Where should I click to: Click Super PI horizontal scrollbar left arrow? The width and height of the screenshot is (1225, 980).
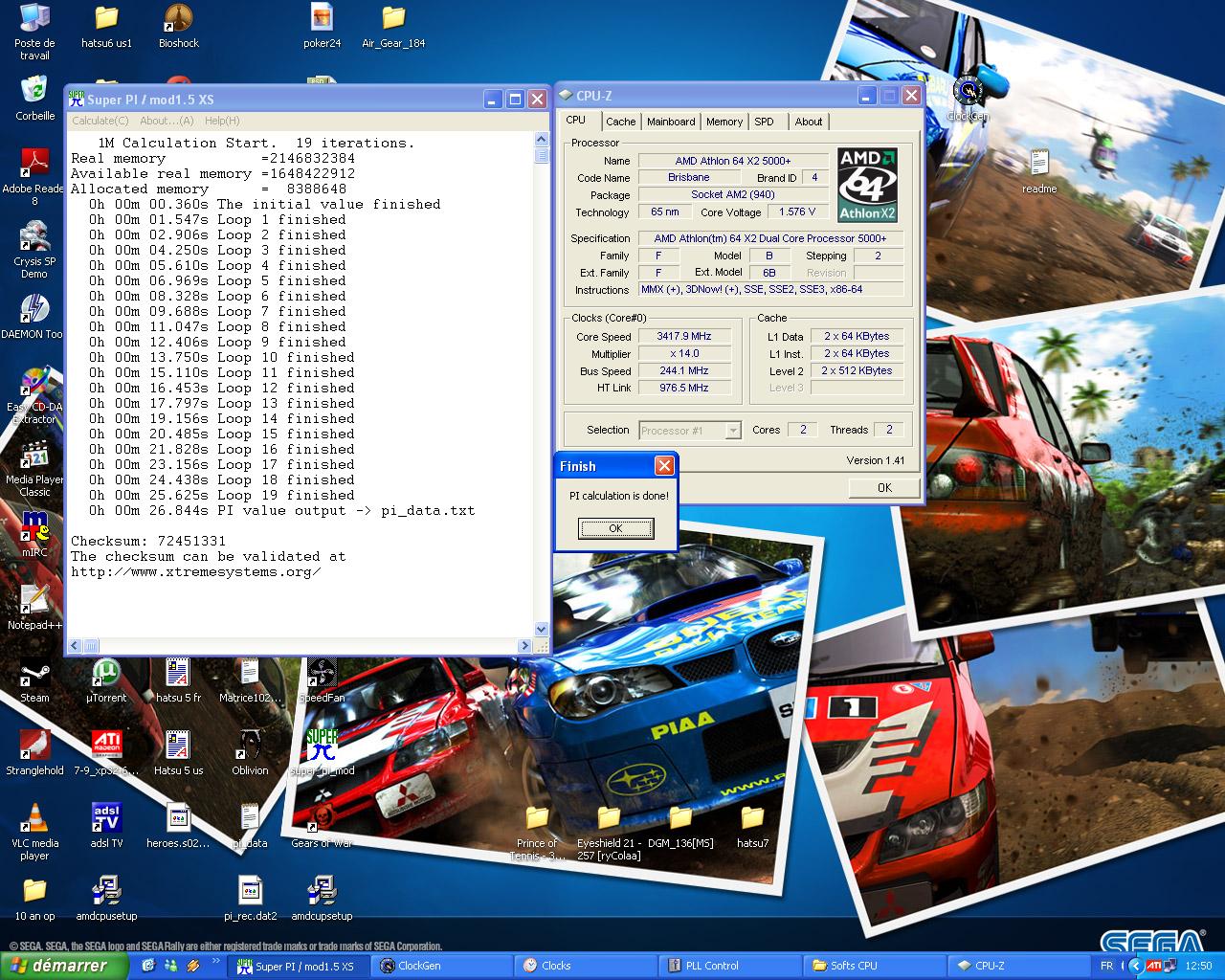coord(75,646)
